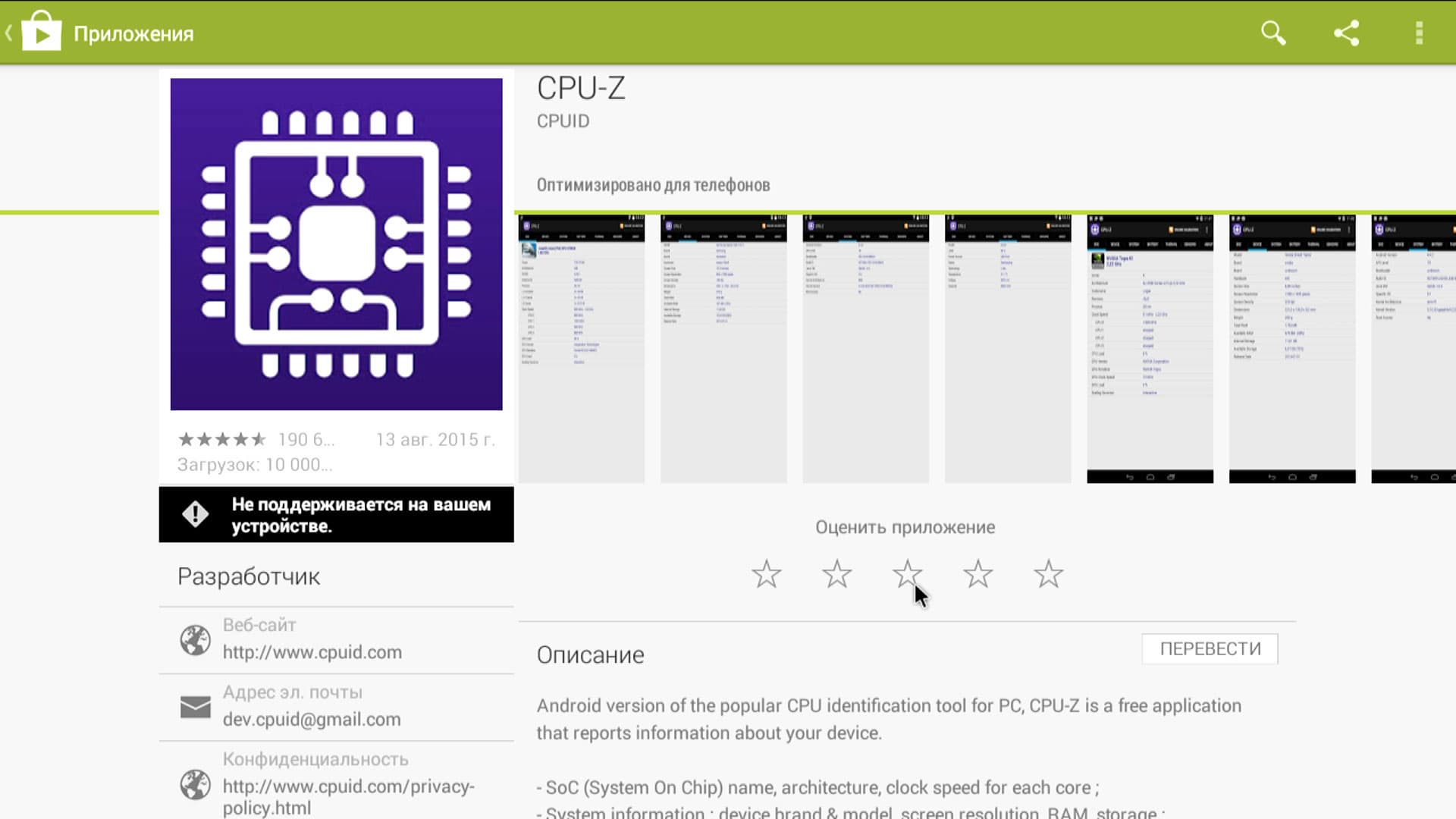The height and width of the screenshot is (819, 1456).
Task: Open the three-dot overflow menu
Action: (x=1419, y=33)
